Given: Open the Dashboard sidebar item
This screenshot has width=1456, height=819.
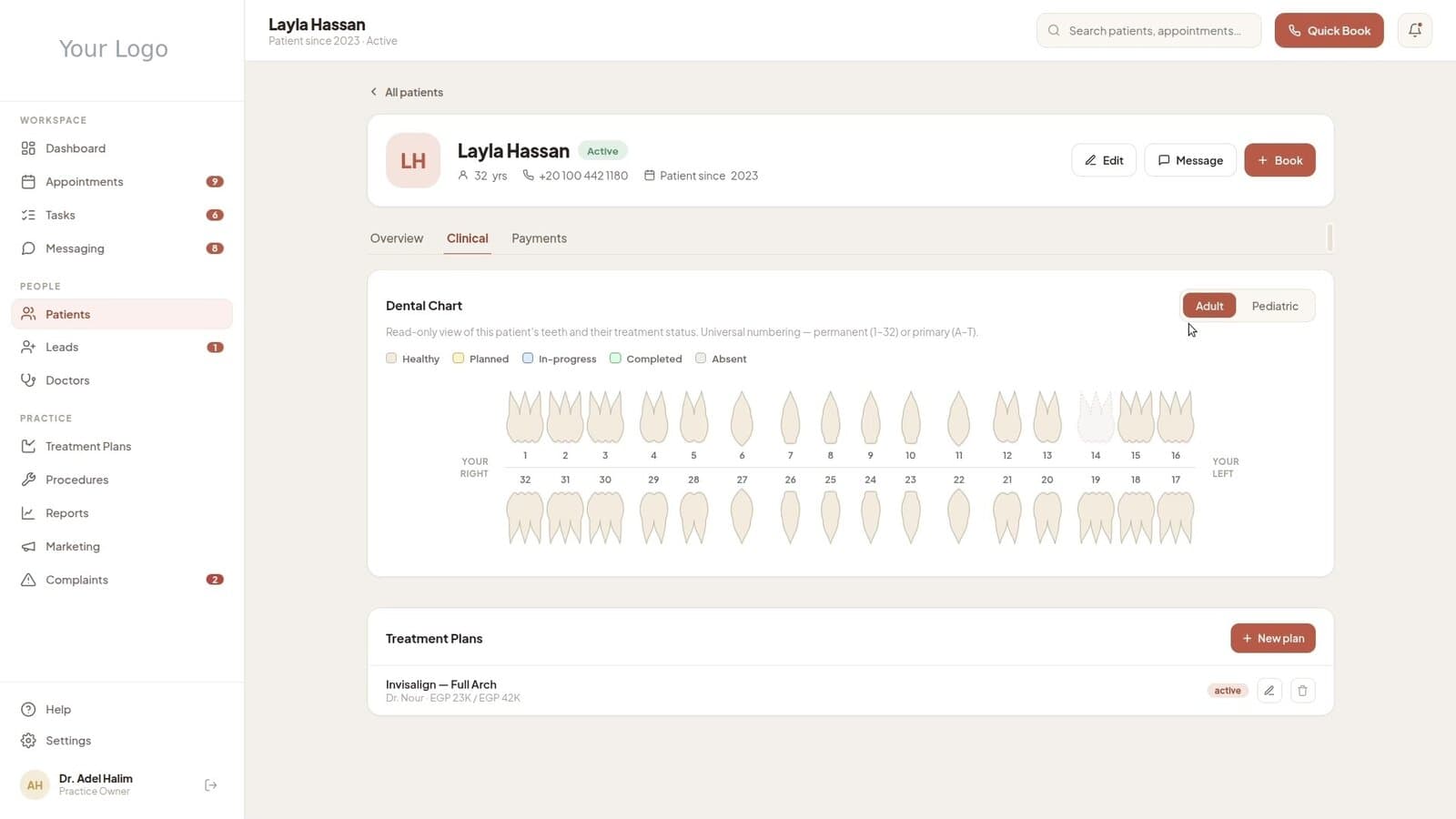Looking at the screenshot, I should tap(121, 148).
